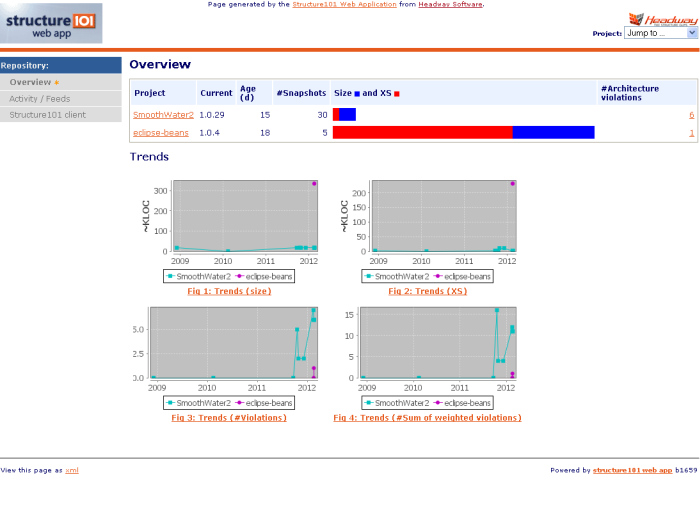Click eclipse-beans version 1.0.4 cell
The height and width of the screenshot is (508, 700).
(x=209, y=133)
